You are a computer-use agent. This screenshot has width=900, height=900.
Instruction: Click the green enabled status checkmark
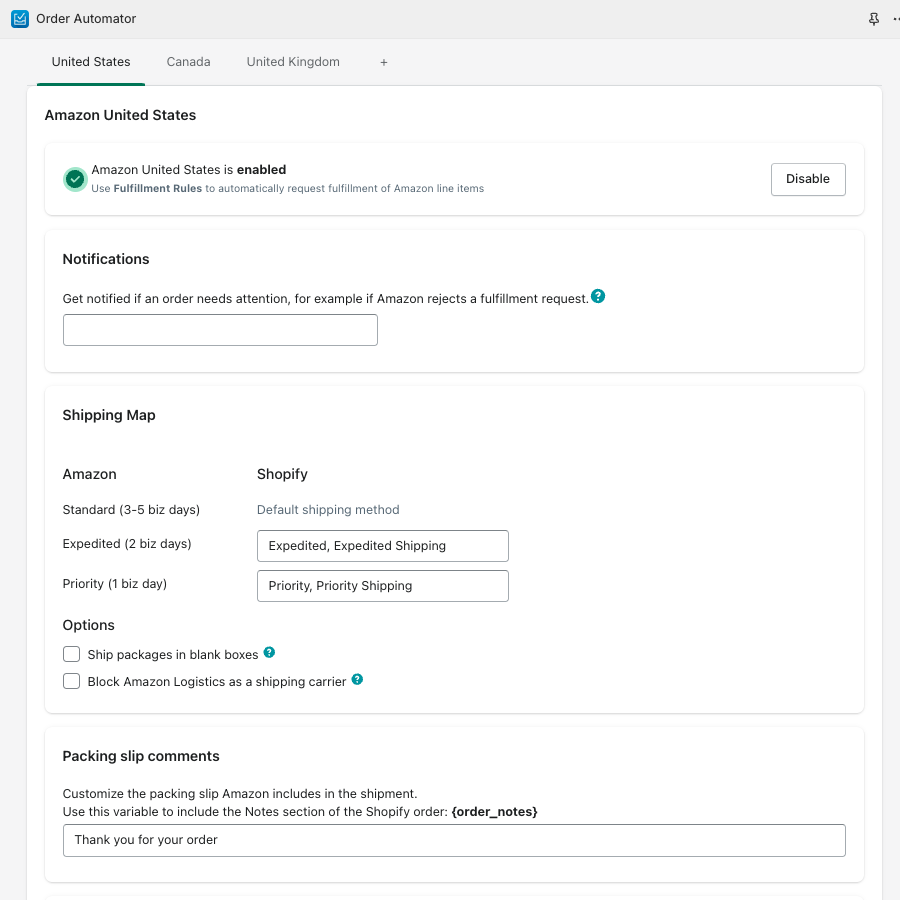click(75, 179)
